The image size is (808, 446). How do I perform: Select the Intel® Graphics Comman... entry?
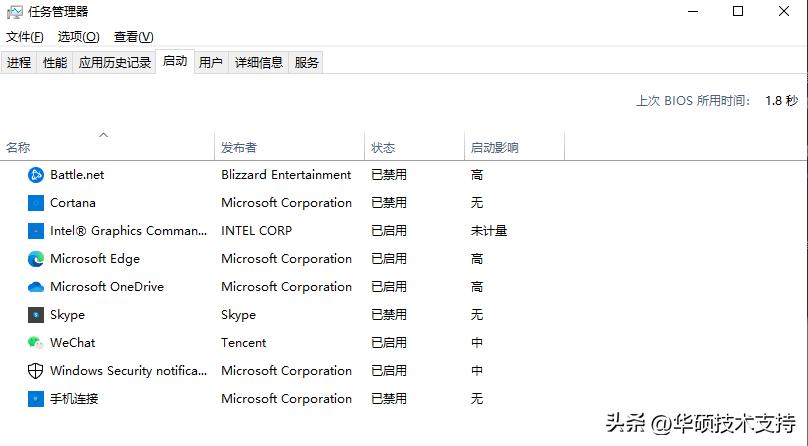128,231
